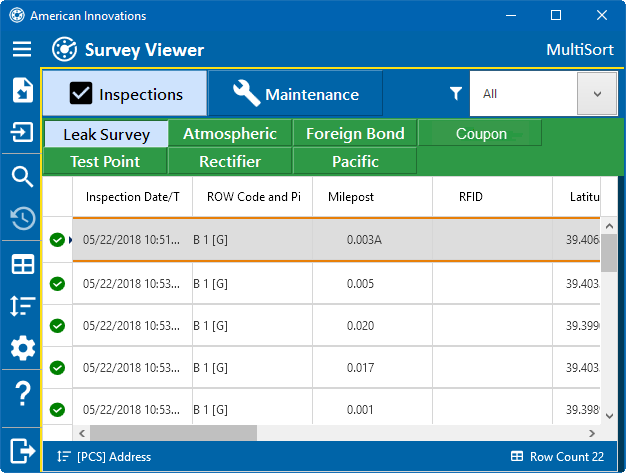Select the Leak Survey tab
626x473 pixels.
pyautogui.click(x=106, y=134)
